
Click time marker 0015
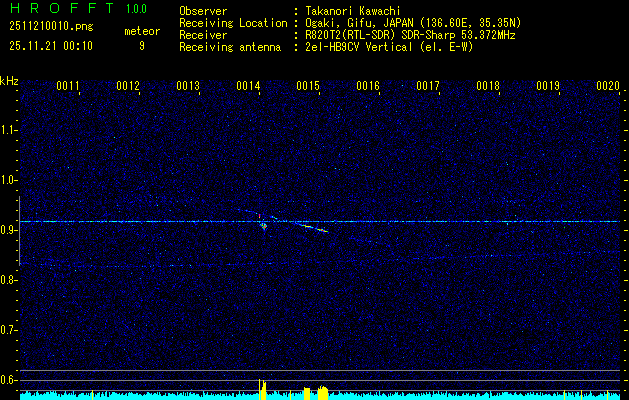[x=308, y=86]
